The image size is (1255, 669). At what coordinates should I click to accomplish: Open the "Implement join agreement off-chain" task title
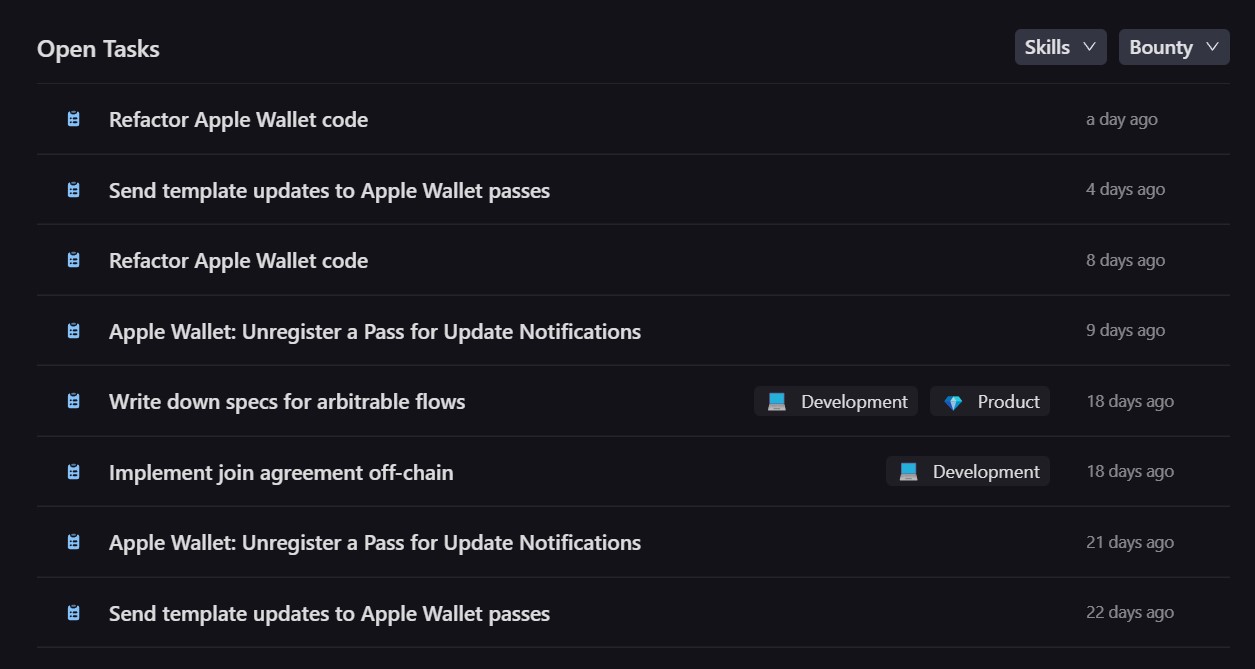(281, 472)
